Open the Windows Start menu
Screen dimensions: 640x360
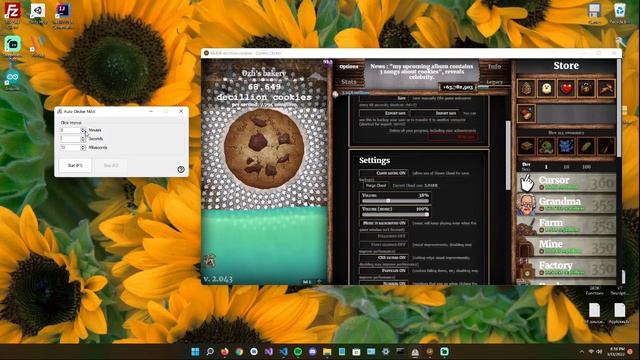click(x=196, y=351)
